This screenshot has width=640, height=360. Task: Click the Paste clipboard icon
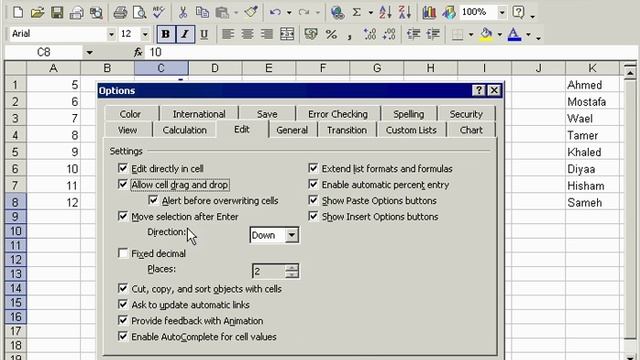[222, 13]
